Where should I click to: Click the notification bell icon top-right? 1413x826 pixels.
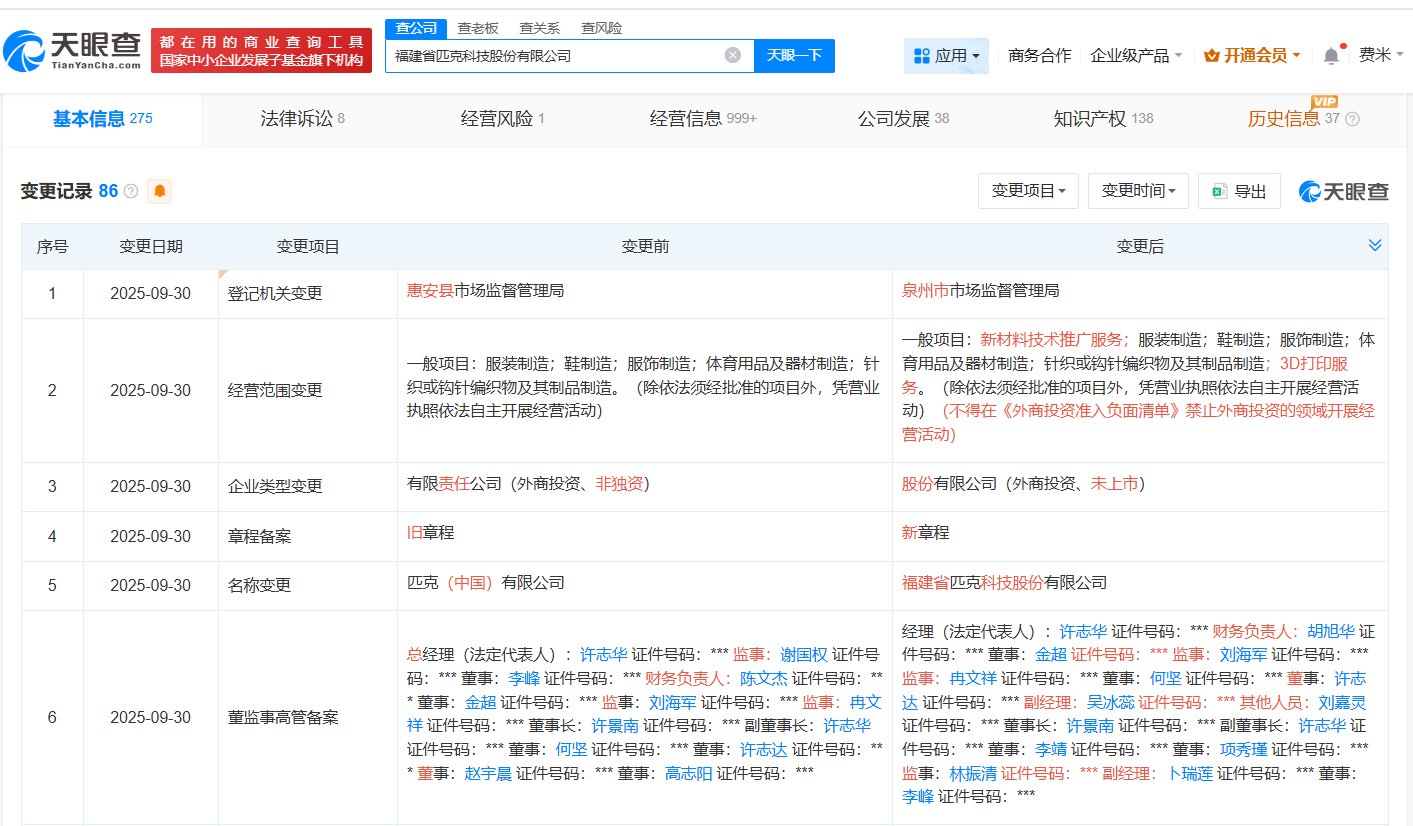[x=1330, y=55]
